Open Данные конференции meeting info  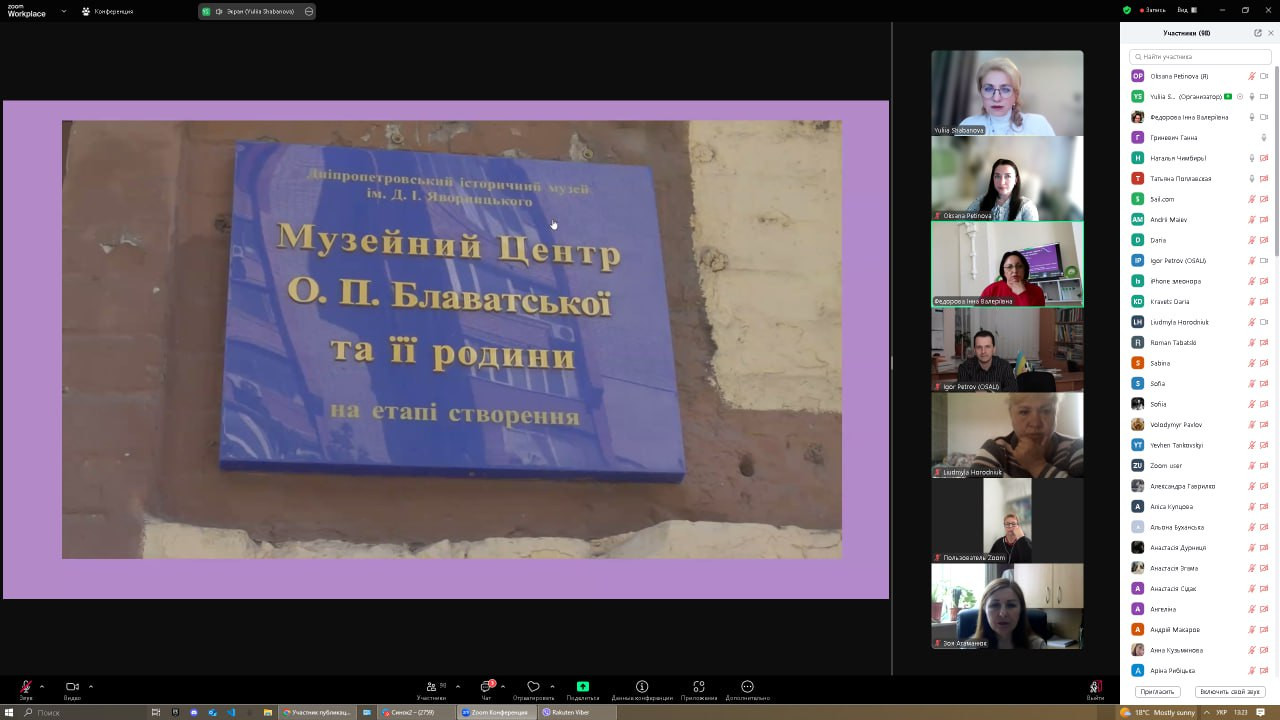coord(642,690)
